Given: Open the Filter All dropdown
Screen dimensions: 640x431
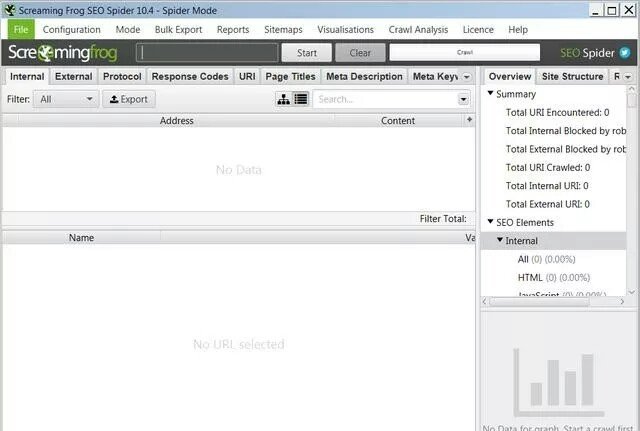Looking at the screenshot, I should [x=66, y=99].
